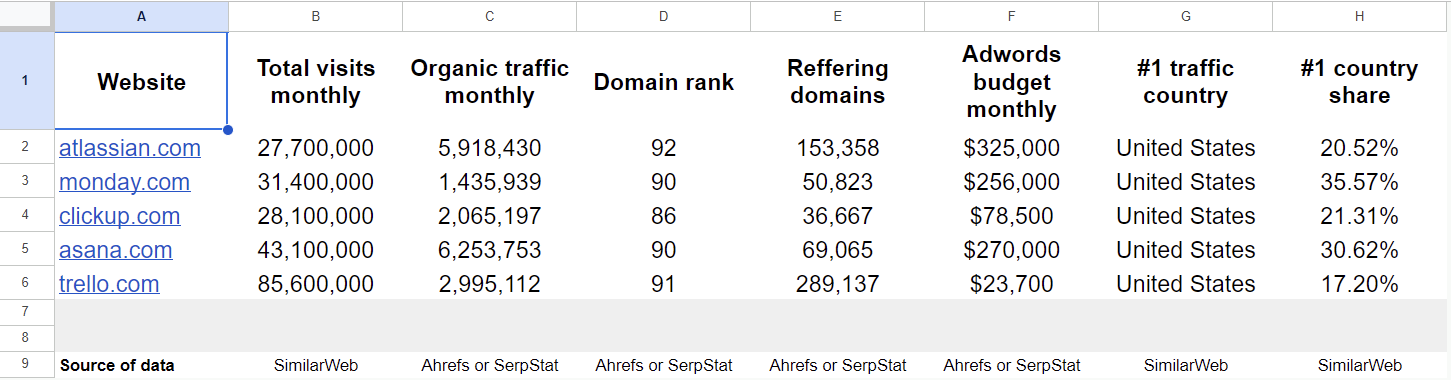Open the atlassian.com link

click(130, 148)
